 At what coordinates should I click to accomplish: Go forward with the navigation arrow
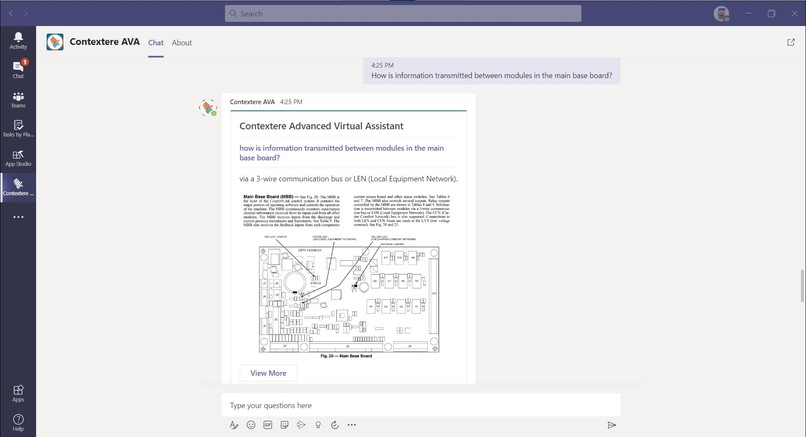tap(25, 13)
